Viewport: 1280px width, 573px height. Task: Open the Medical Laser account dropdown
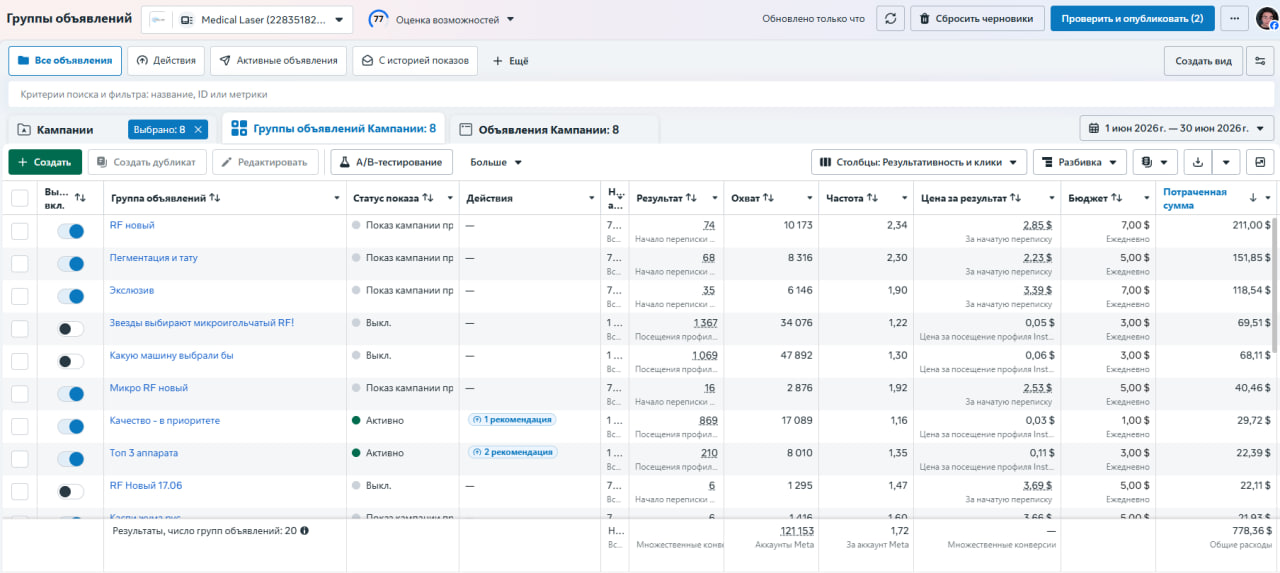pyautogui.click(x=248, y=19)
